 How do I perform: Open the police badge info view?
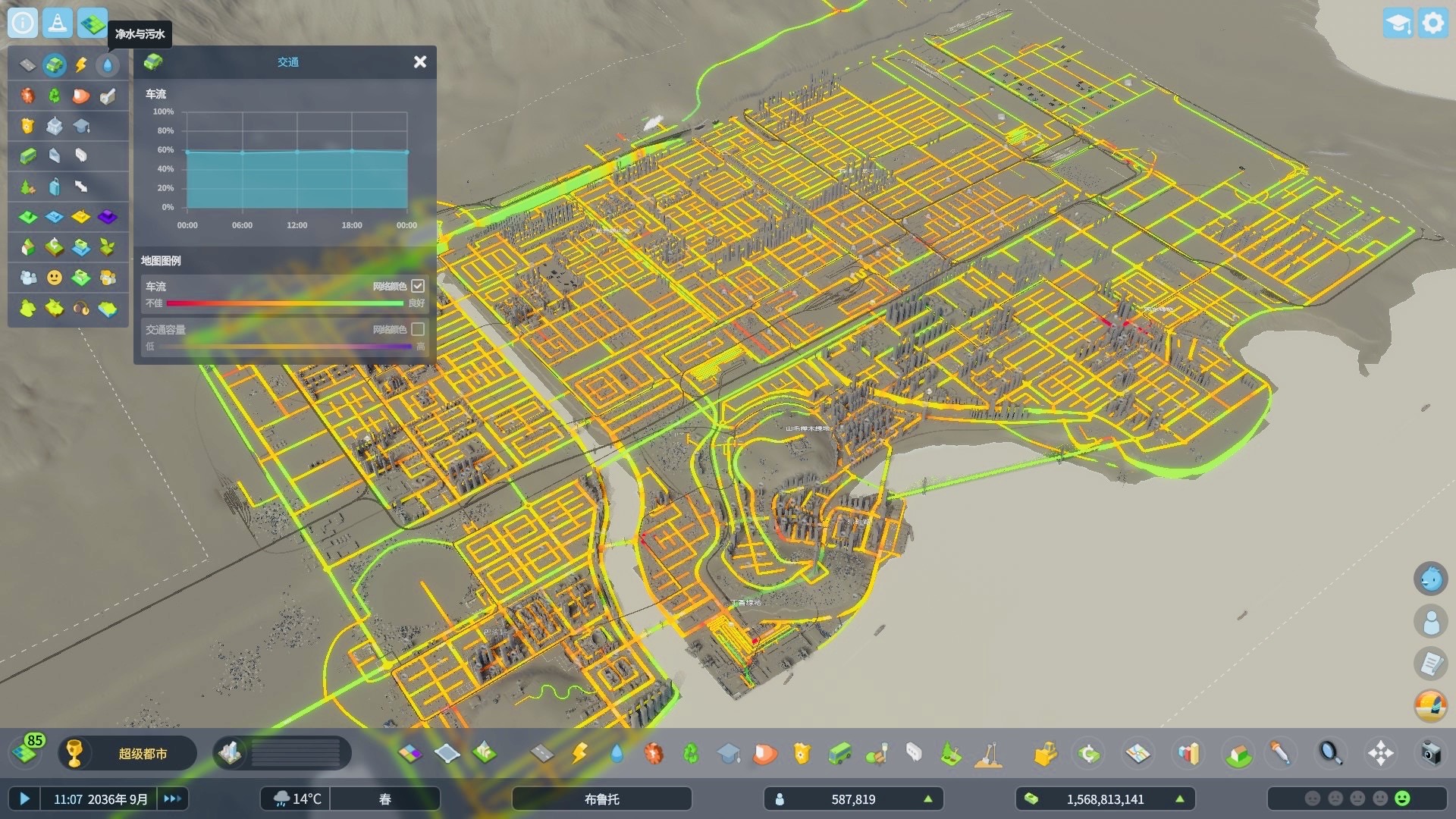point(27,126)
